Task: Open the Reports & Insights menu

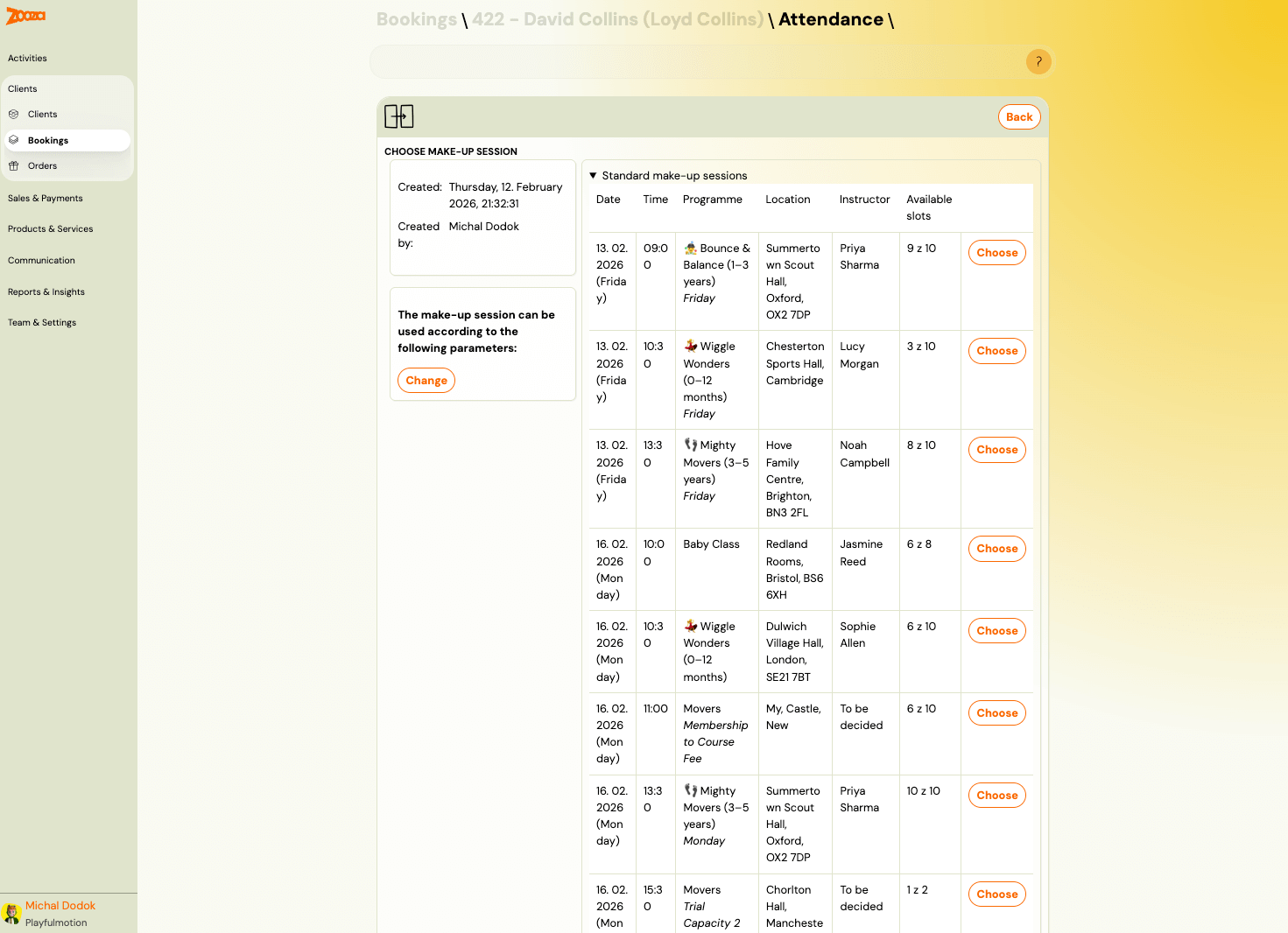Action: pyautogui.click(x=46, y=292)
